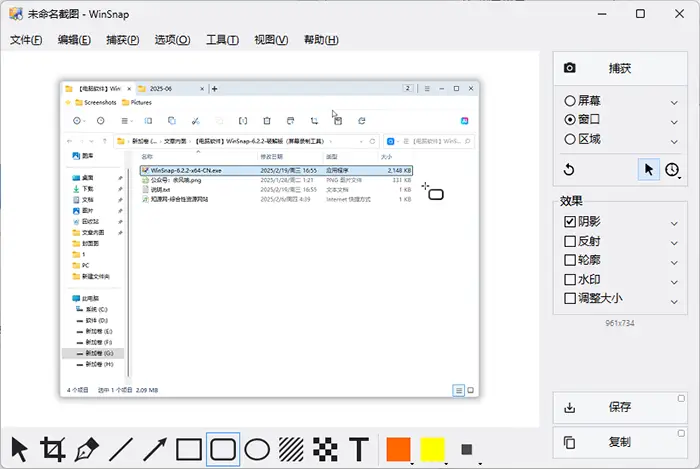Viewport: 700px width, 469px height.
Task: Enable the 调整大小 checkbox
Action: coord(570,298)
